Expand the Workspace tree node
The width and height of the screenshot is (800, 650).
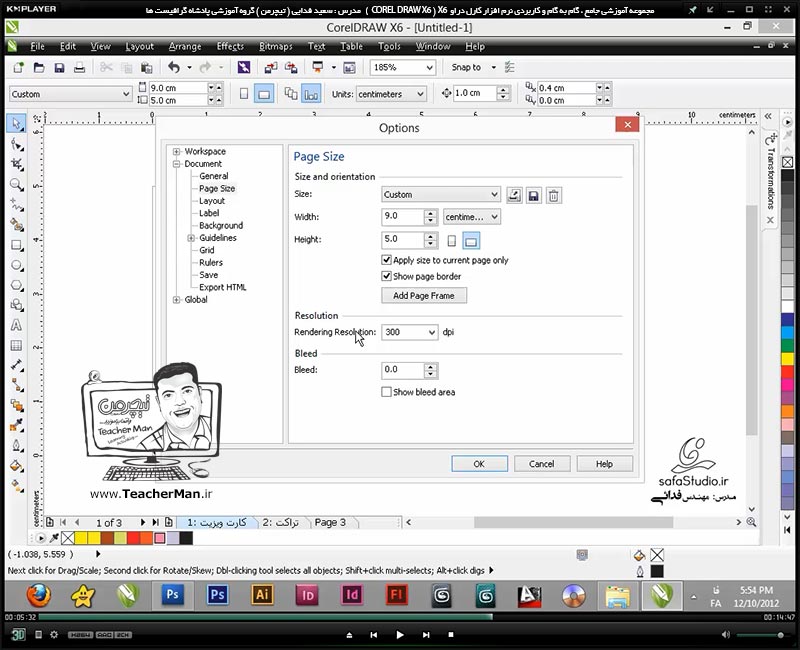click(x=177, y=152)
